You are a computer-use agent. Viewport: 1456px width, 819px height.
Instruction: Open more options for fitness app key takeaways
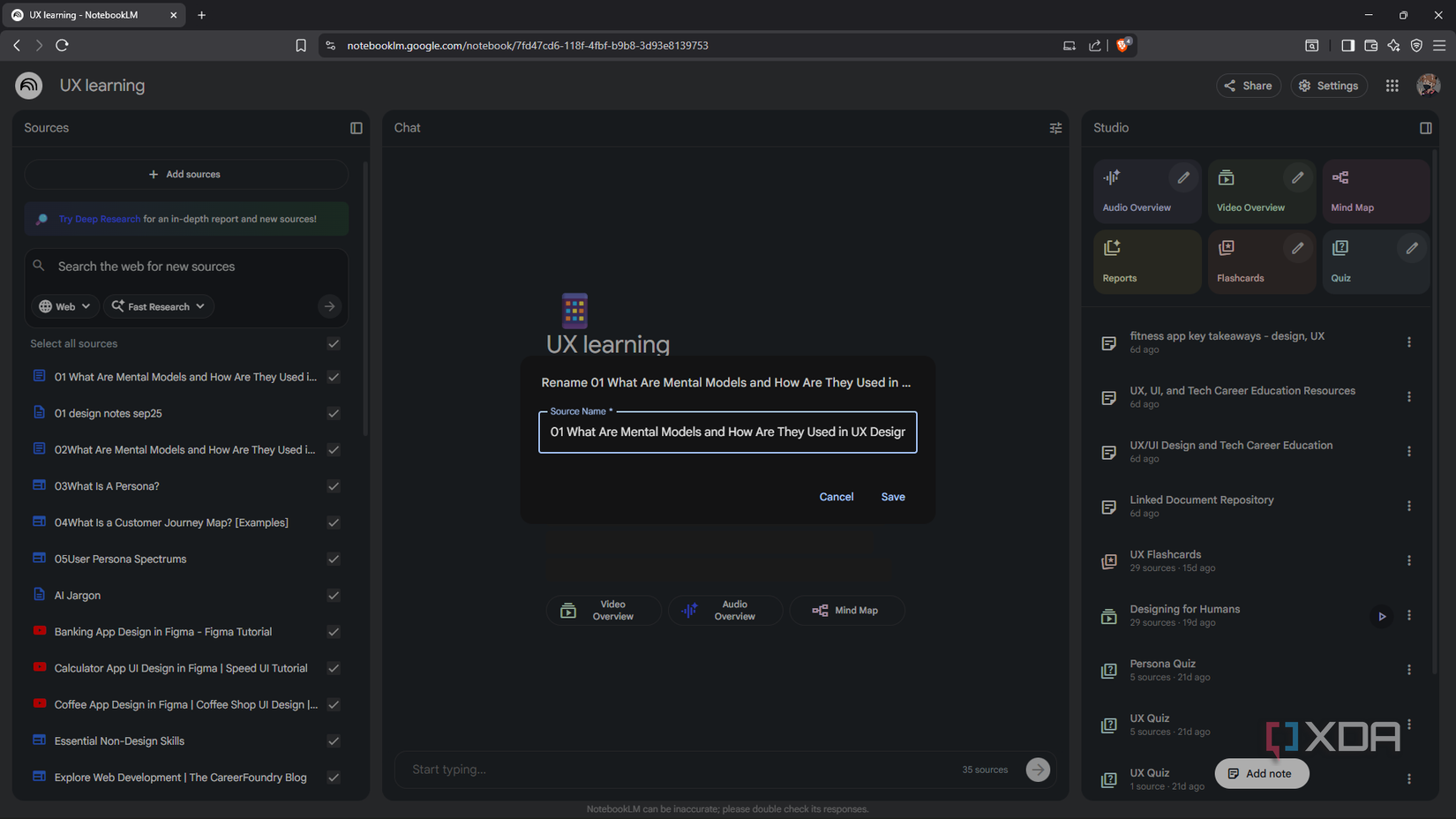tap(1408, 342)
